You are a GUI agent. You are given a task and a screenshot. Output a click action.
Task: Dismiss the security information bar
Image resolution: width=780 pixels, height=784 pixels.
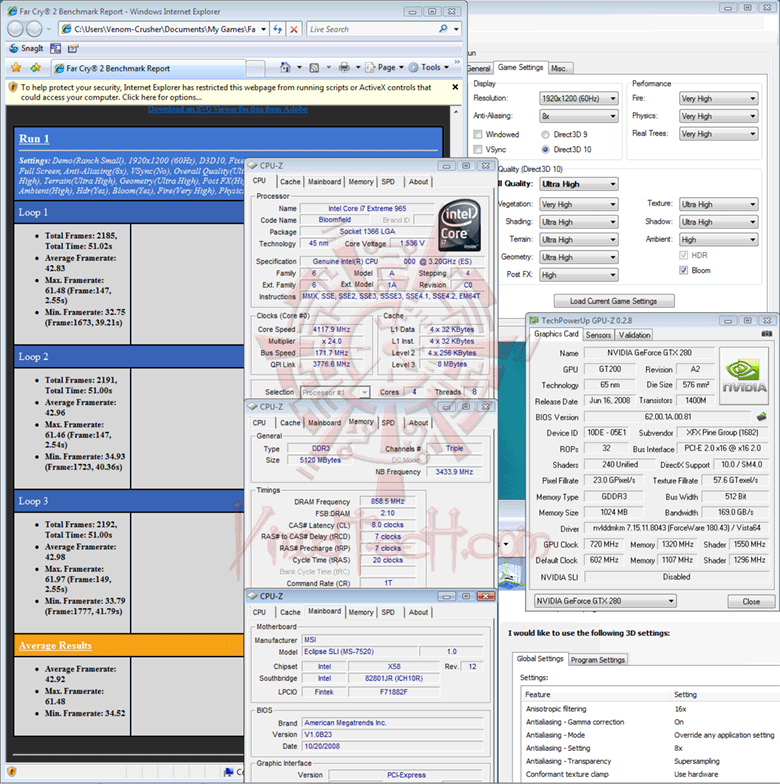pos(455,87)
